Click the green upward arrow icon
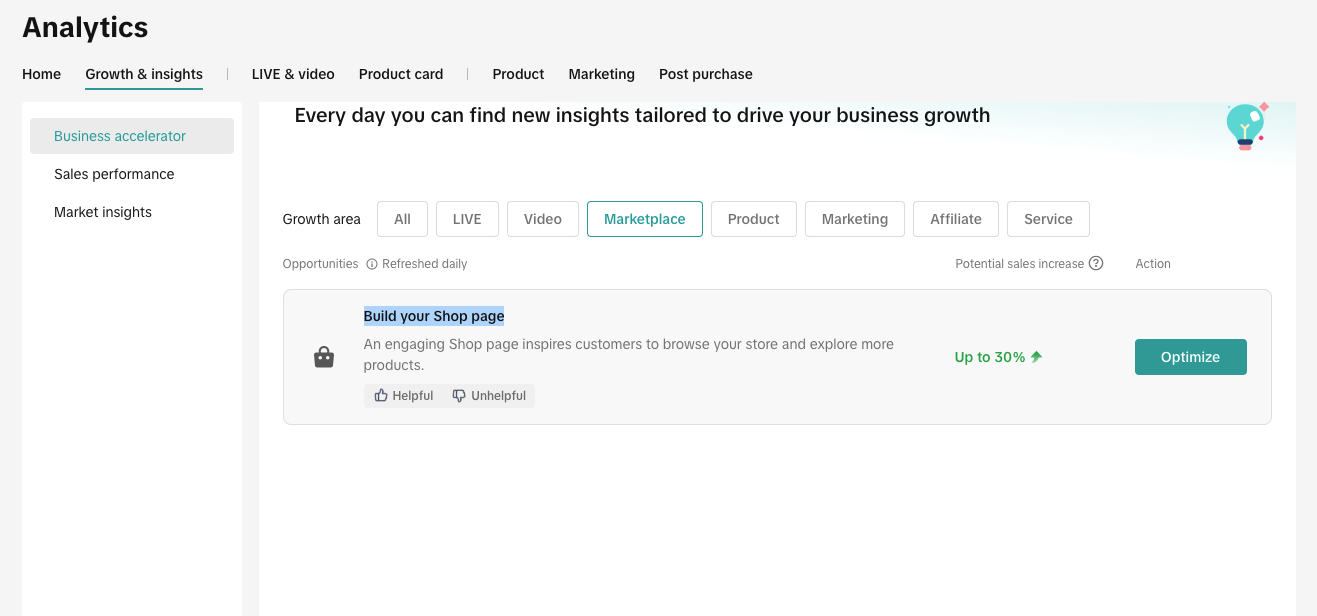The height and width of the screenshot is (616, 1317). tap(1036, 357)
